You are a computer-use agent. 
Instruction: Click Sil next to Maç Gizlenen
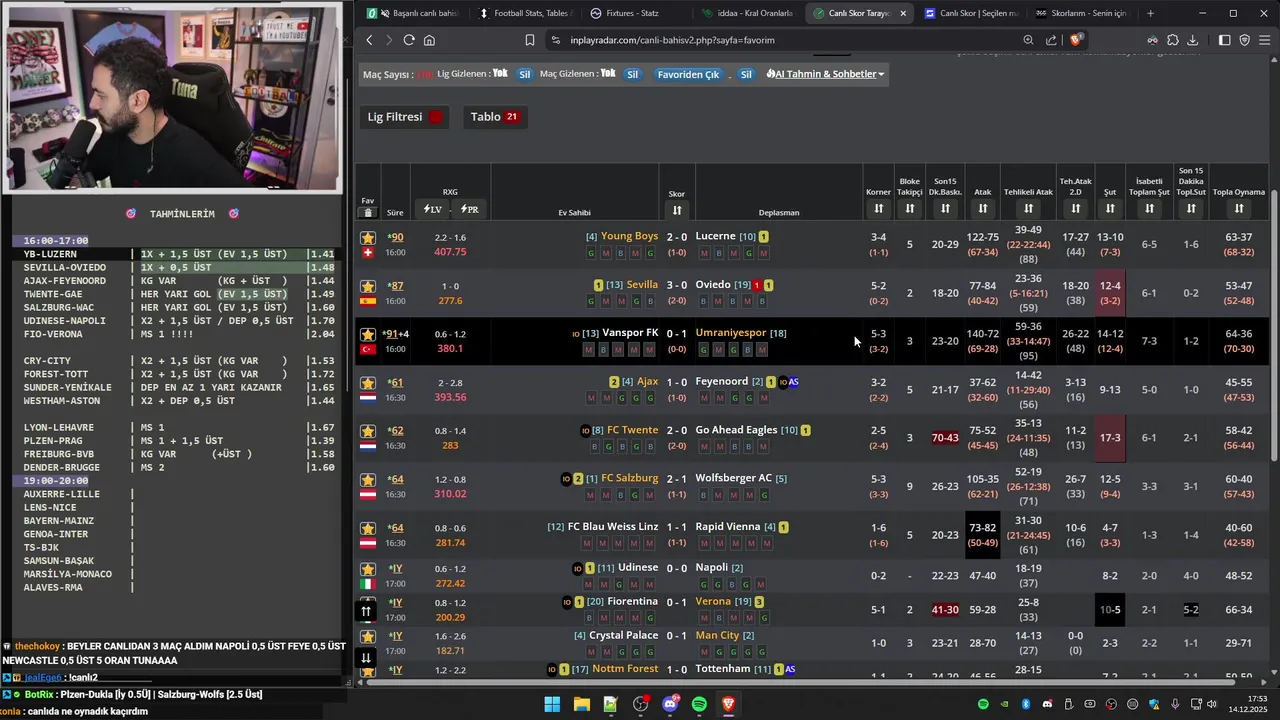click(x=632, y=74)
